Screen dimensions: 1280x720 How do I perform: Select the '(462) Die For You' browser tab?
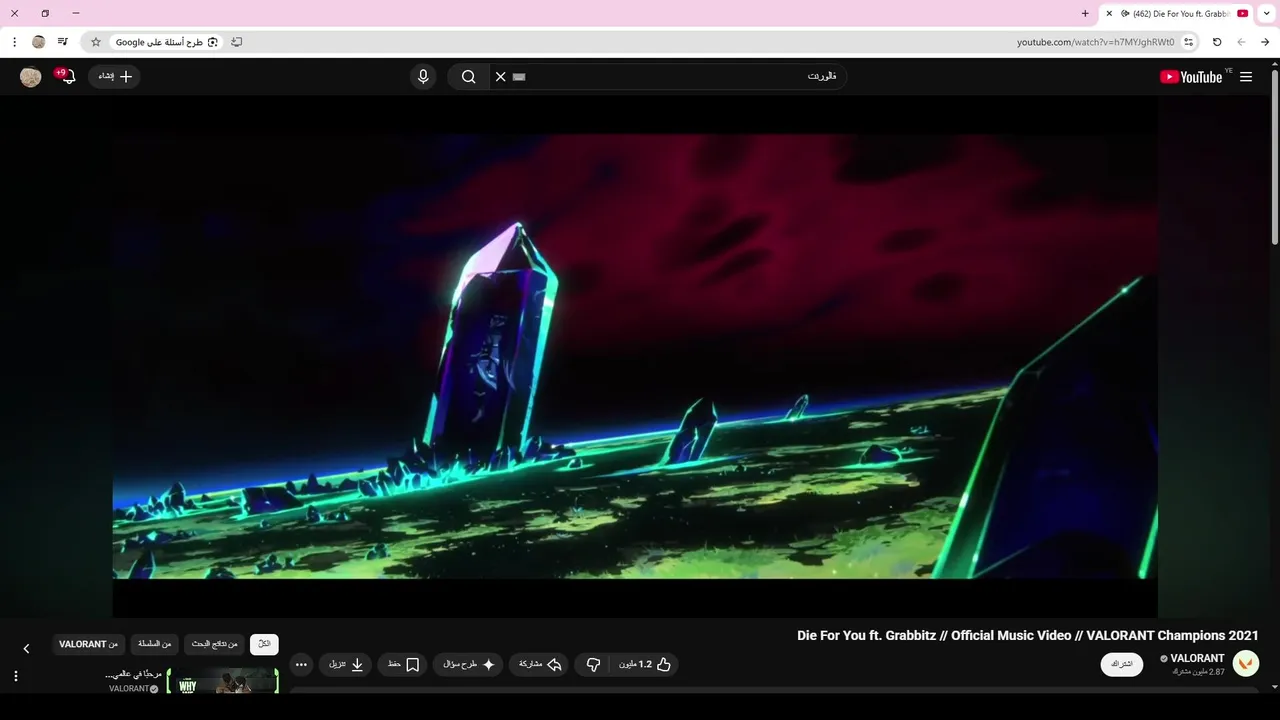[x=1176, y=14]
